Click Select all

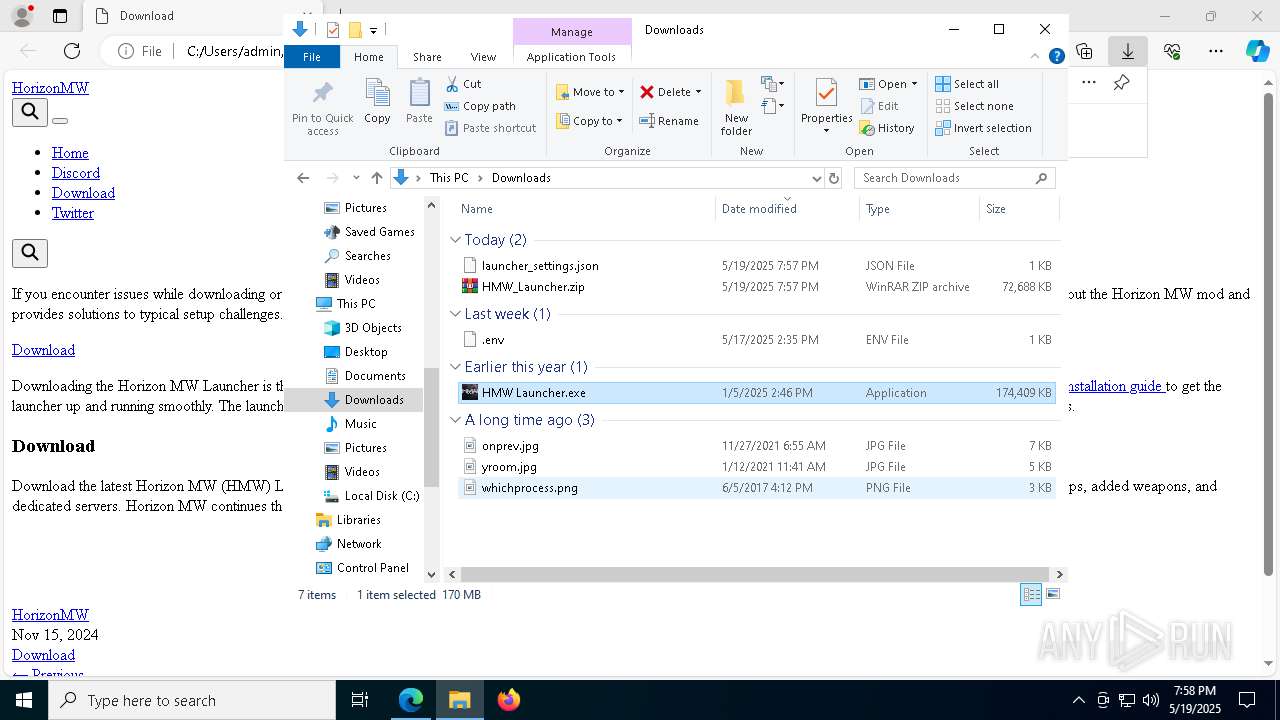click(967, 84)
